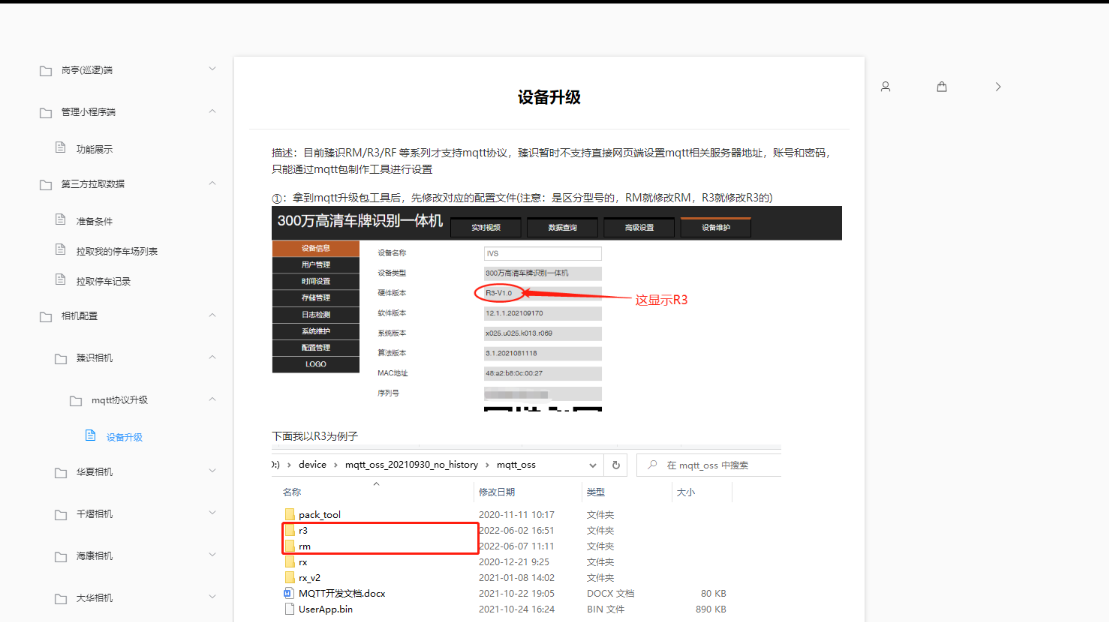Collapse the 相机配置 chevron

[212, 315]
